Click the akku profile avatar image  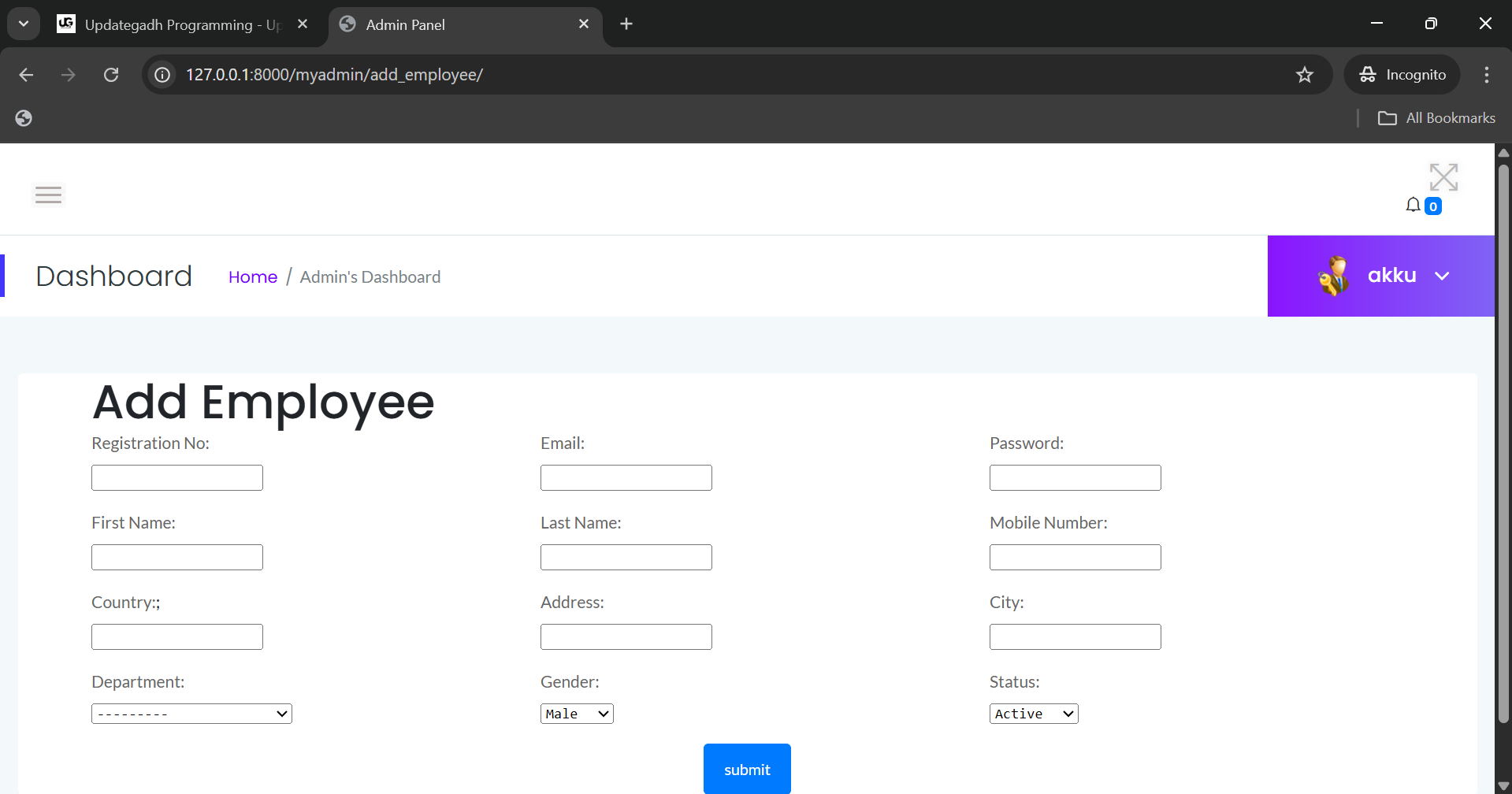tap(1333, 275)
